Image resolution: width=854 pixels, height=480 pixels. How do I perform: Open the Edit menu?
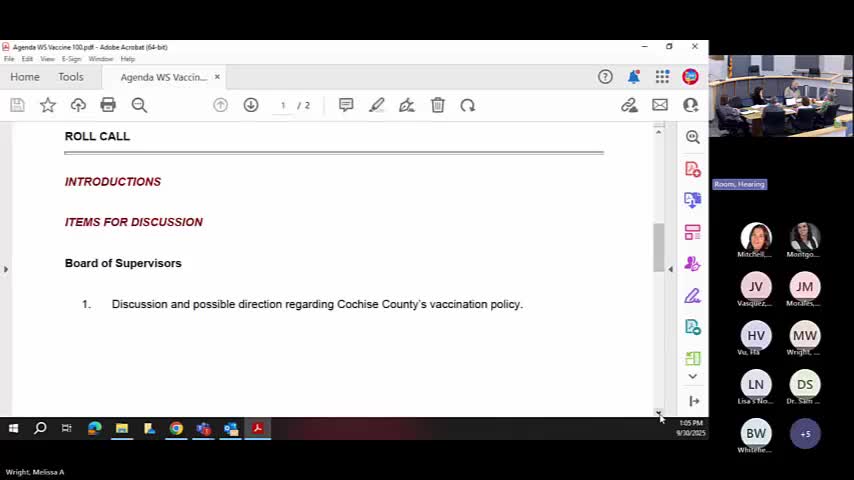[x=27, y=59]
